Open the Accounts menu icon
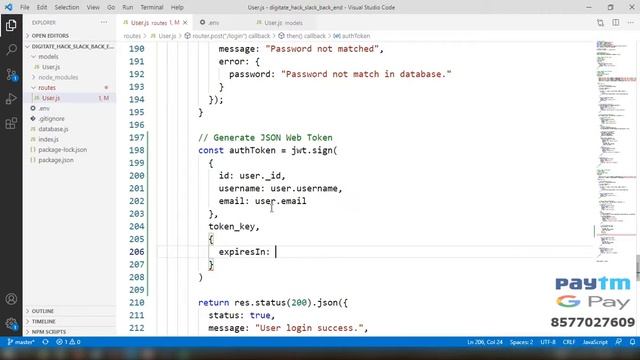This screenshot has width=640, height=360. tap(11, 299)
